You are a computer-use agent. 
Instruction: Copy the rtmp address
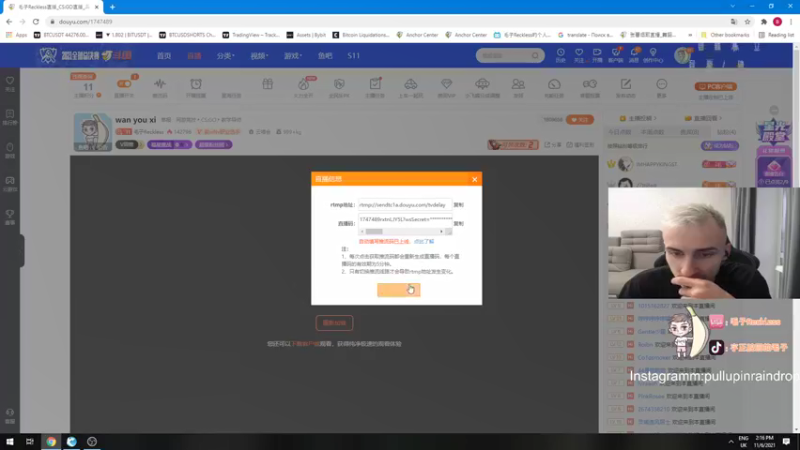coord(459,205)
